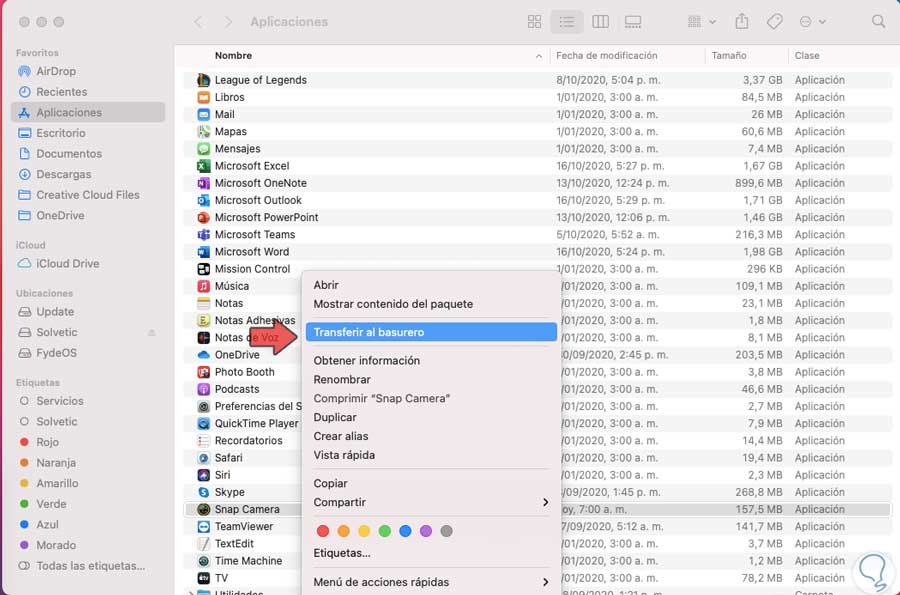Apply orange tag color in context menu

point(343,531)
